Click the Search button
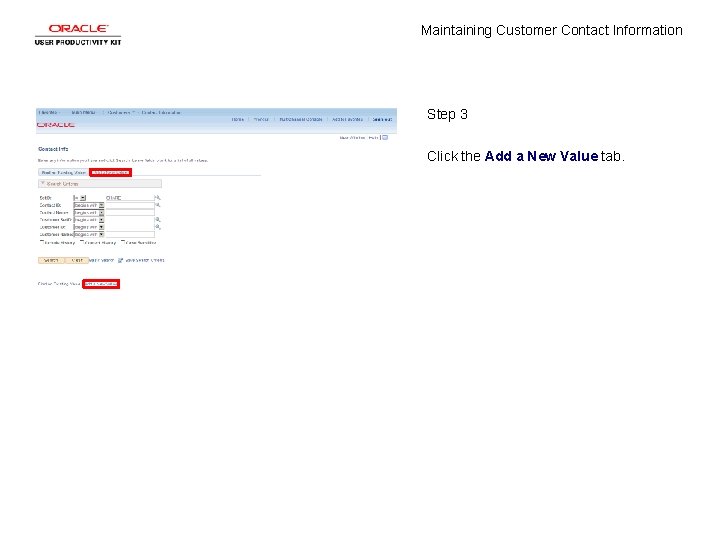The image size is (720, 540). click(x=51, y=260)
